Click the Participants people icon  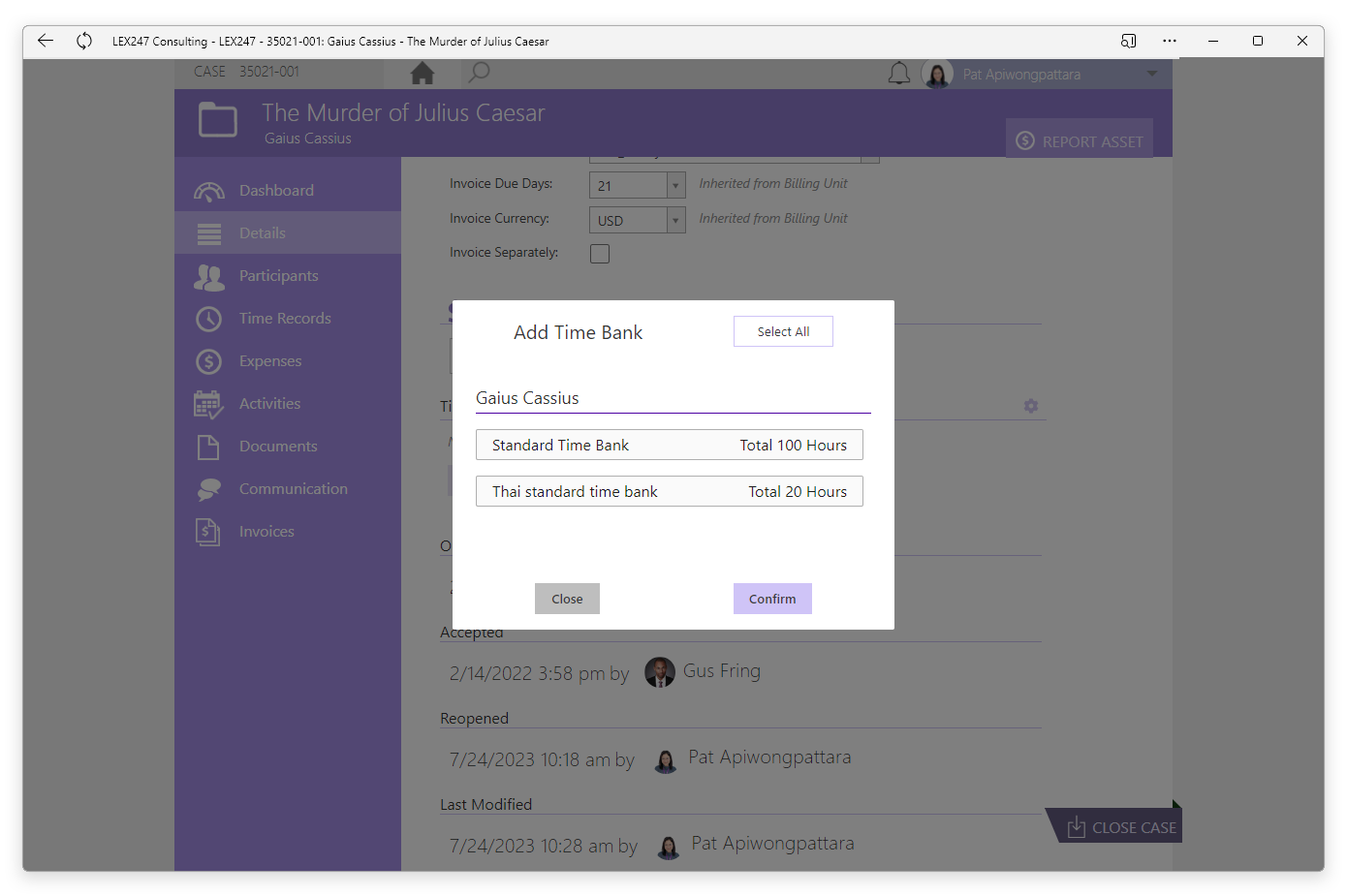(208, 277)
